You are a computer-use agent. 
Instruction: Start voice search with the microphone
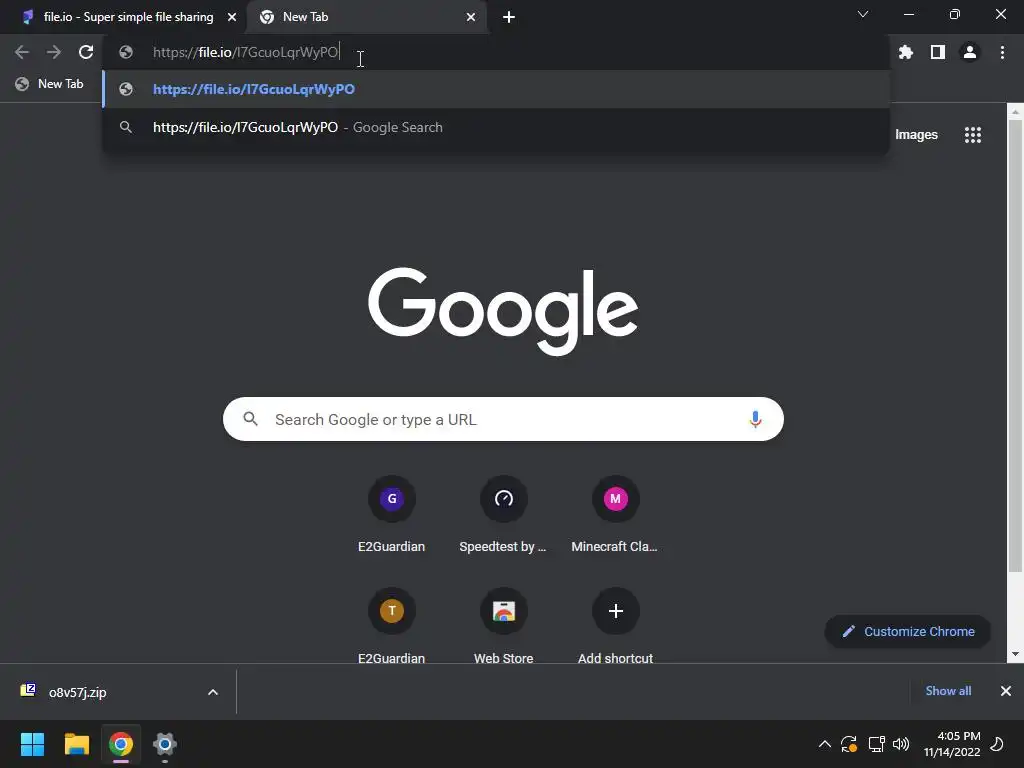click(755, 419)
